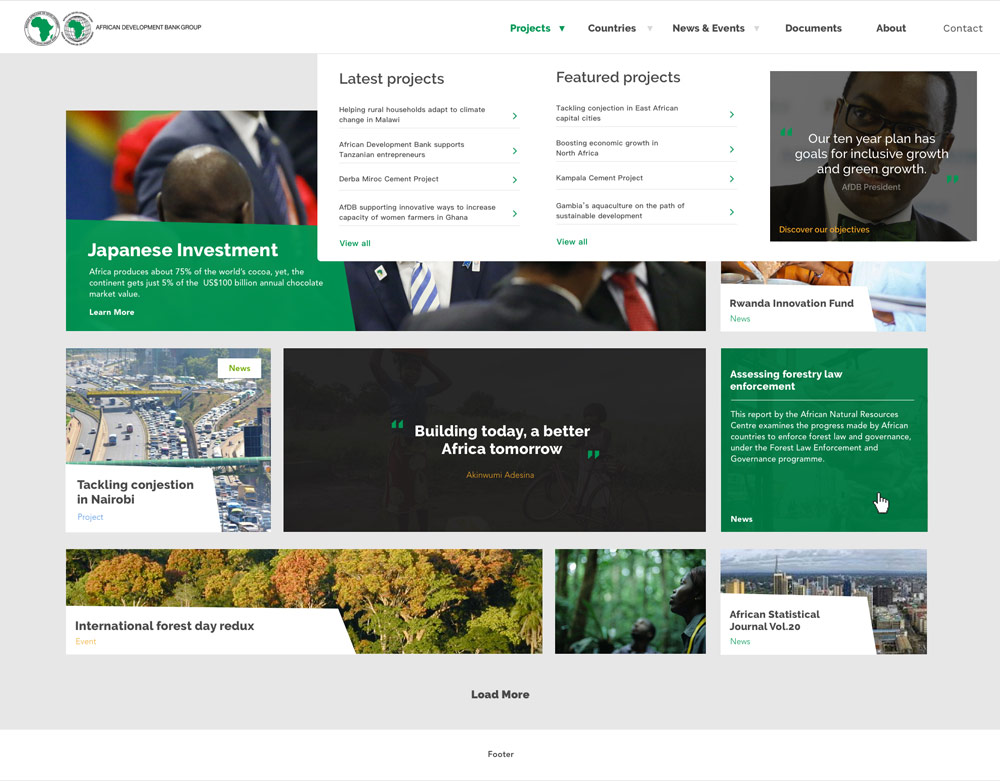1000x781 pixels.
Task: Click arrow icon next to Tanzanian entrepreneurs project
Action: pyautogui.click(x=515, y=151)
